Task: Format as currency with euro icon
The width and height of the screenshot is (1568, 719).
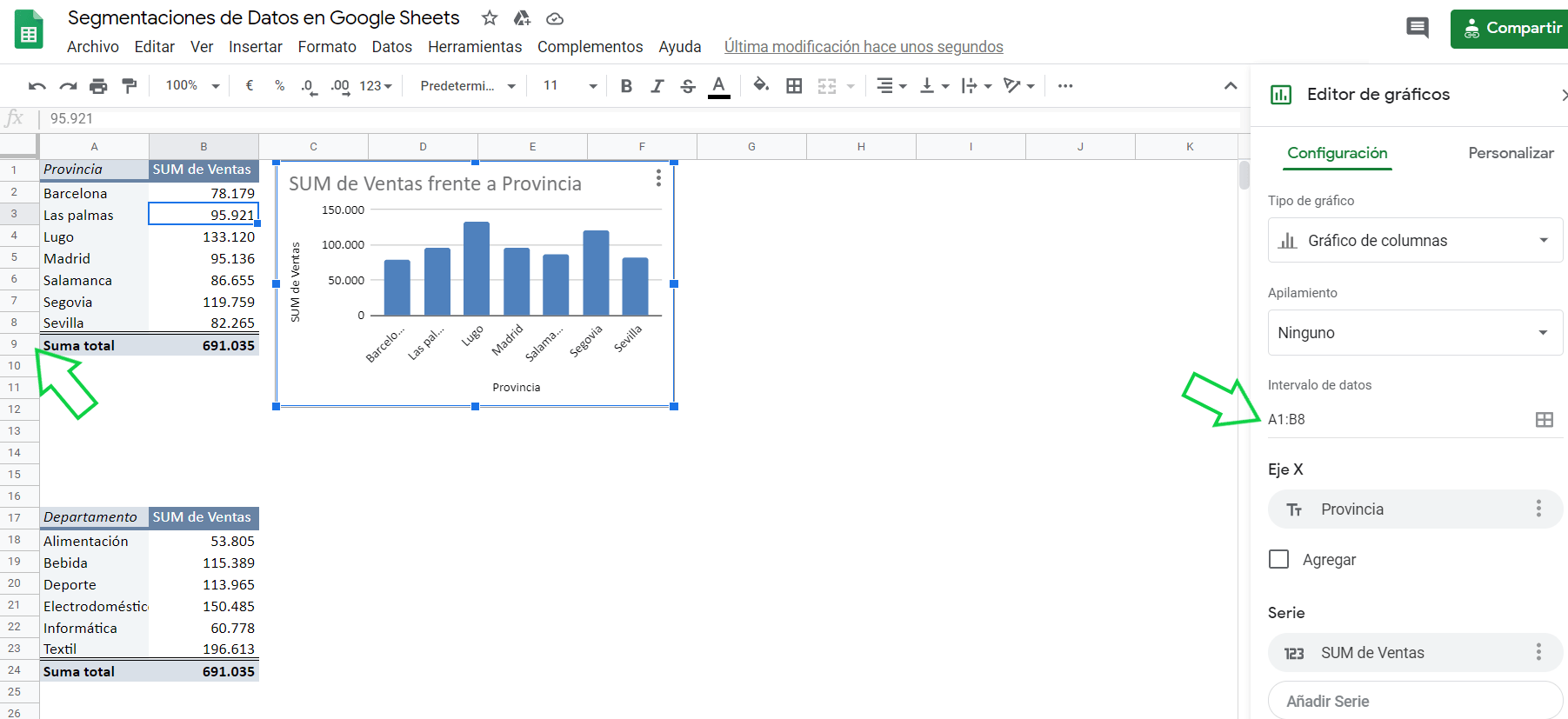Action: click(x=250, y=85)
